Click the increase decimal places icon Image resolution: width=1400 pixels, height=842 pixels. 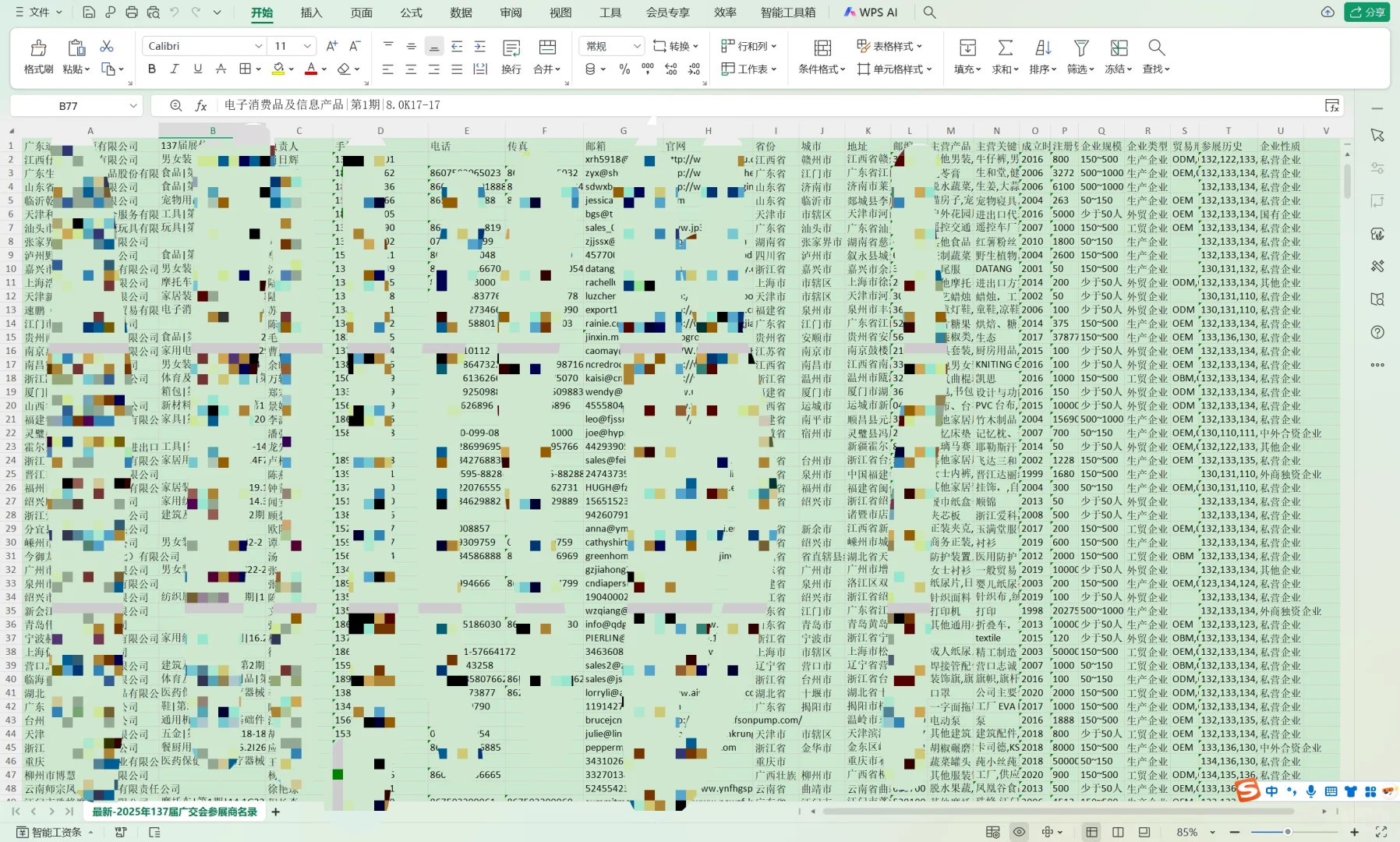coord(671,69)
